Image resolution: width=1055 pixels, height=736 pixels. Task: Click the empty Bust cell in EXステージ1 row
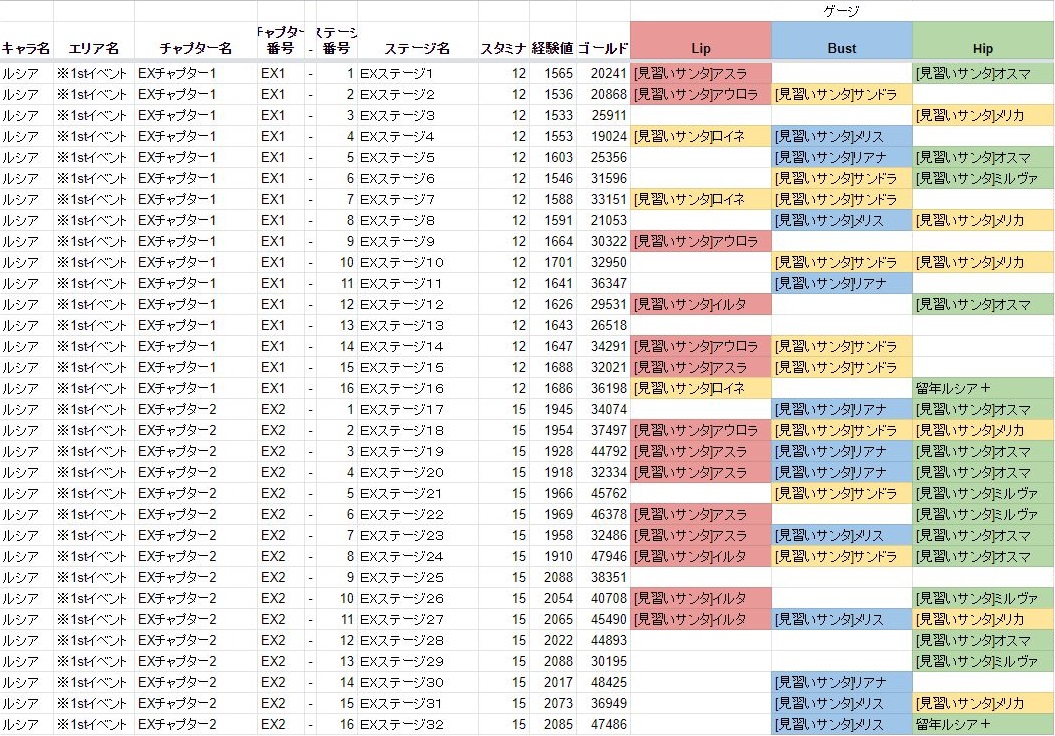coord(841,73)
